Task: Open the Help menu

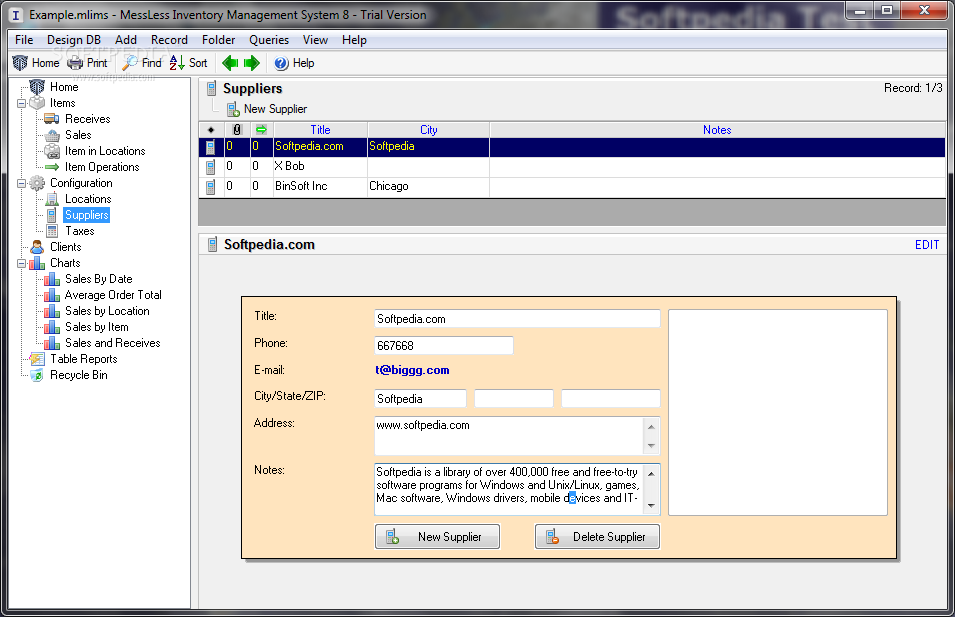Action: click(x=354, y=40)
